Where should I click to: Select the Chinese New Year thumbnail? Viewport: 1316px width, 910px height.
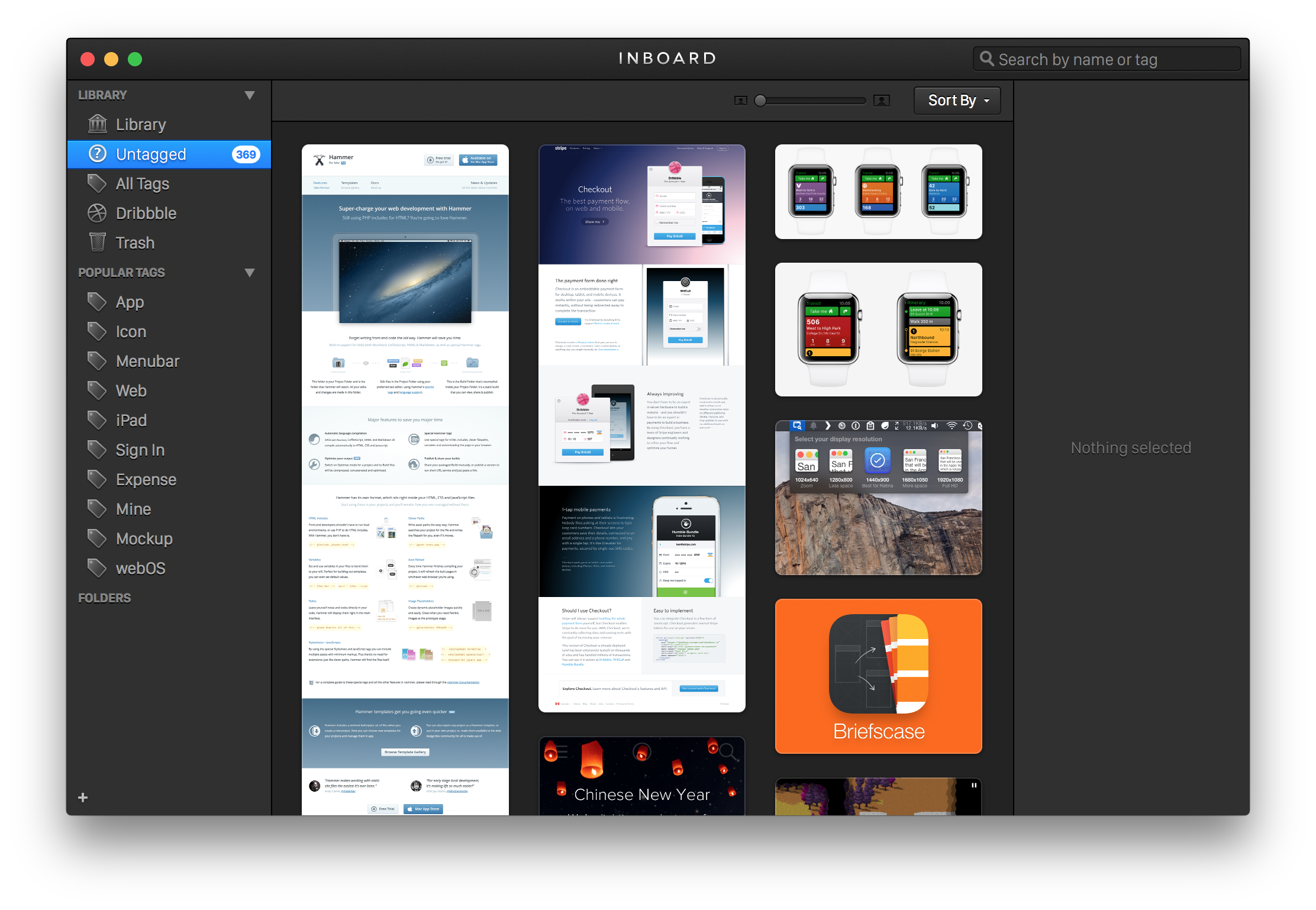click(641, 776)
